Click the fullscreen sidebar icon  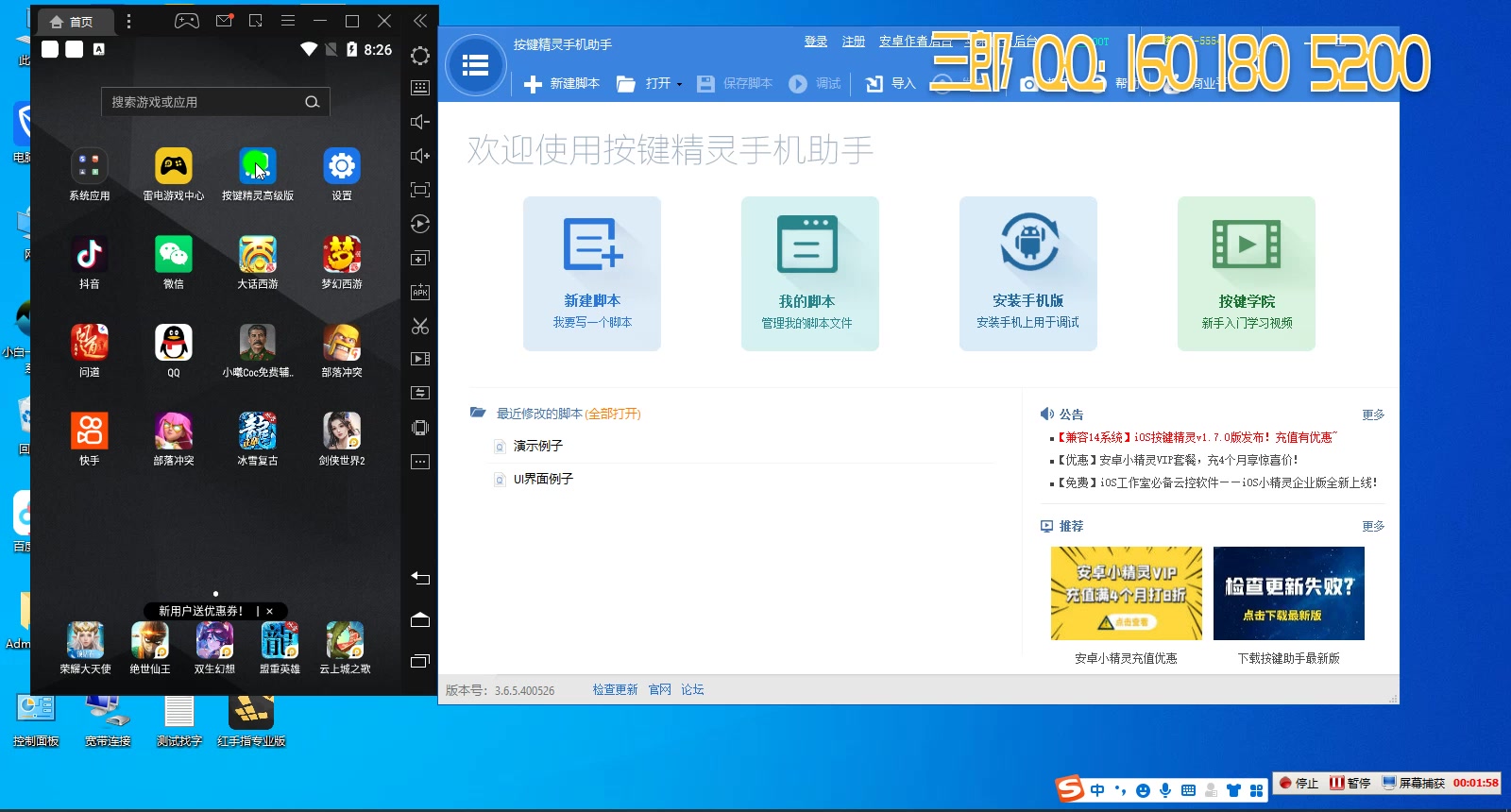[420, 190]
